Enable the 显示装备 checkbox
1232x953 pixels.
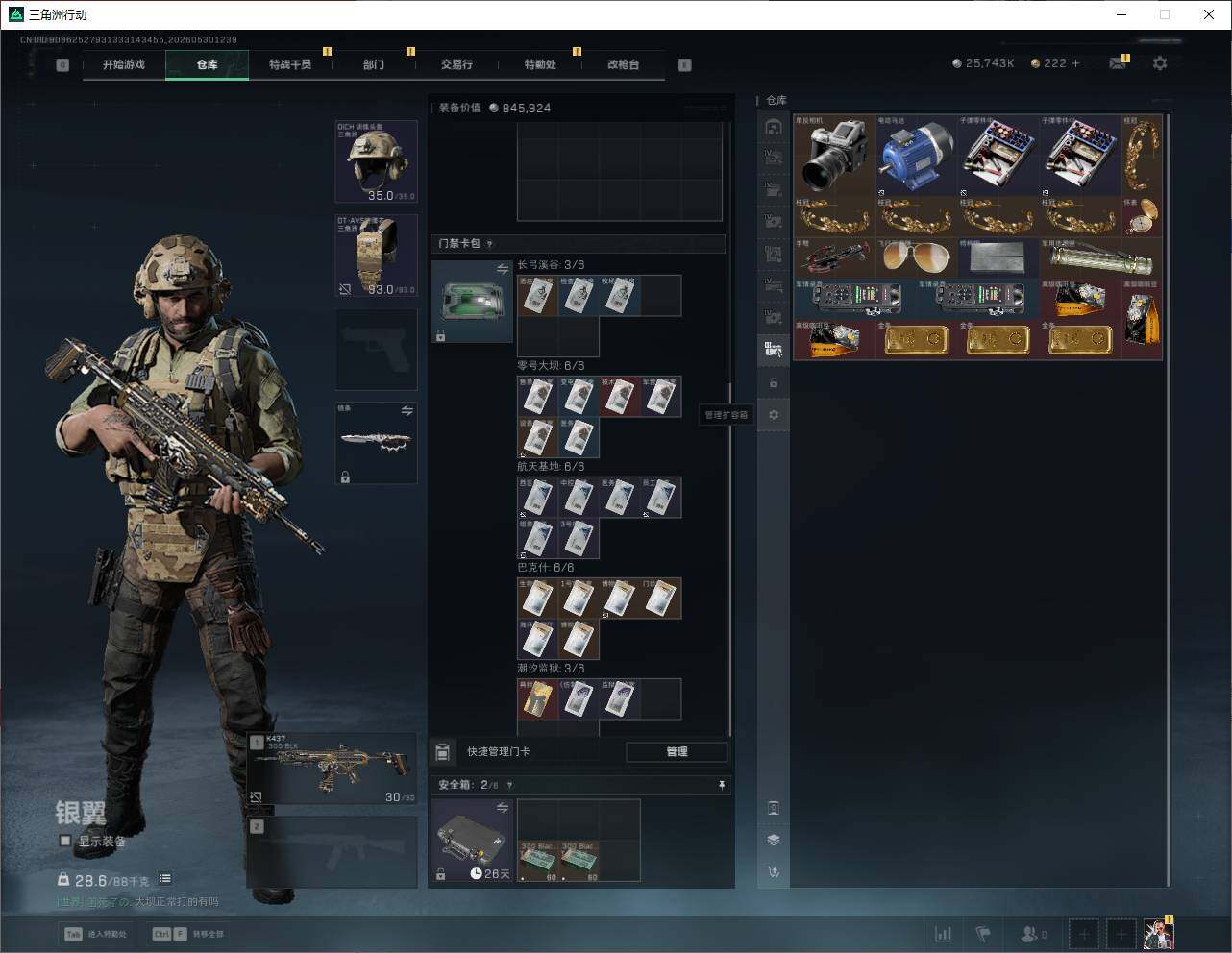pos(65,841)
